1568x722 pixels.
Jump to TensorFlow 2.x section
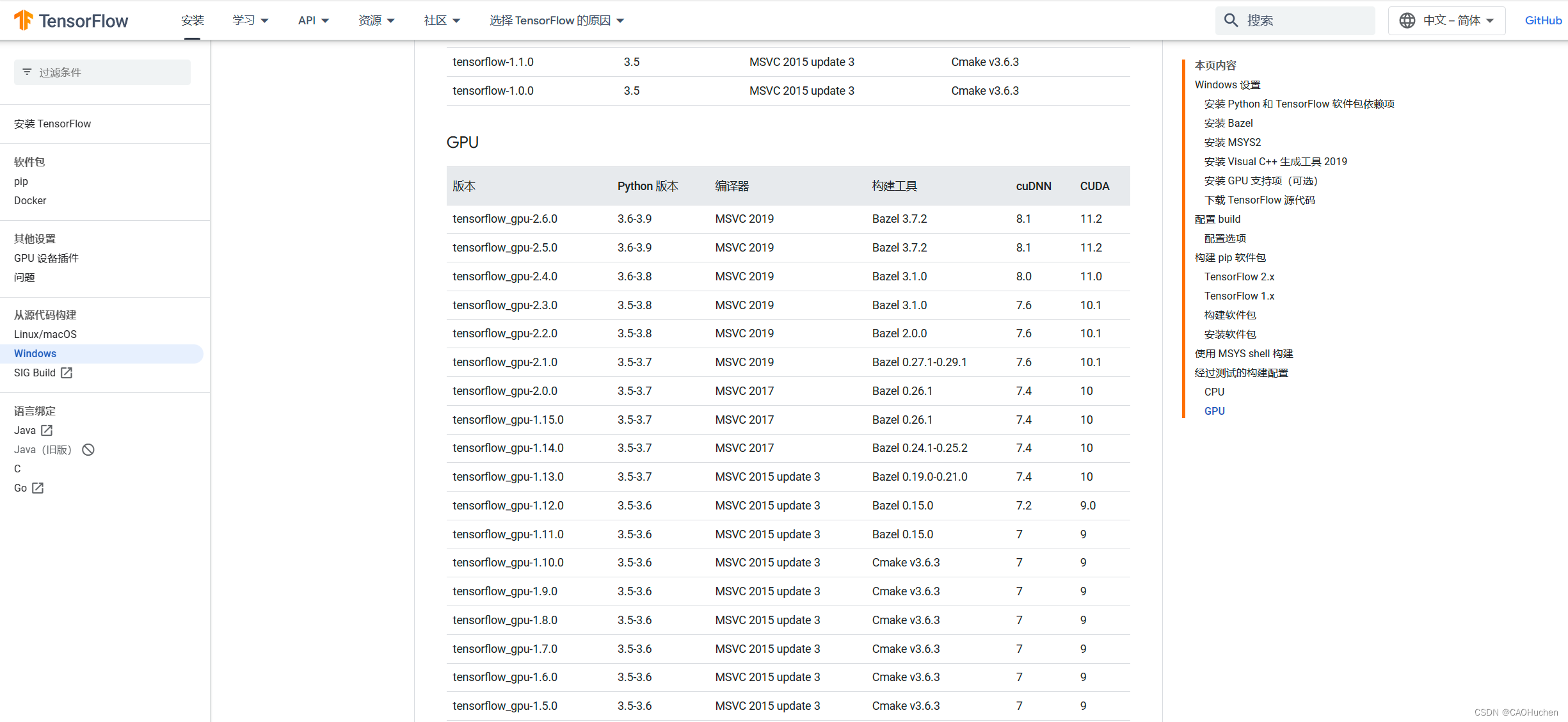[x=1239, y=277]
